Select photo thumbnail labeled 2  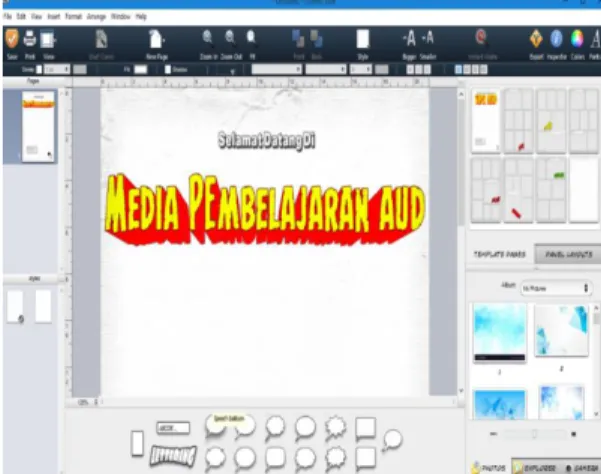tap(561, 331)
